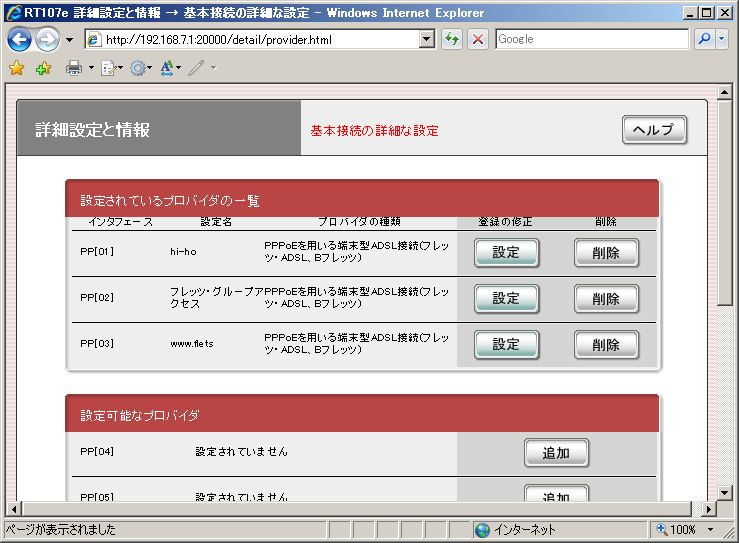Click 削除 button for PP[02] row
Viewport: 739px width, 543px height.
click(x=606, y=298)
